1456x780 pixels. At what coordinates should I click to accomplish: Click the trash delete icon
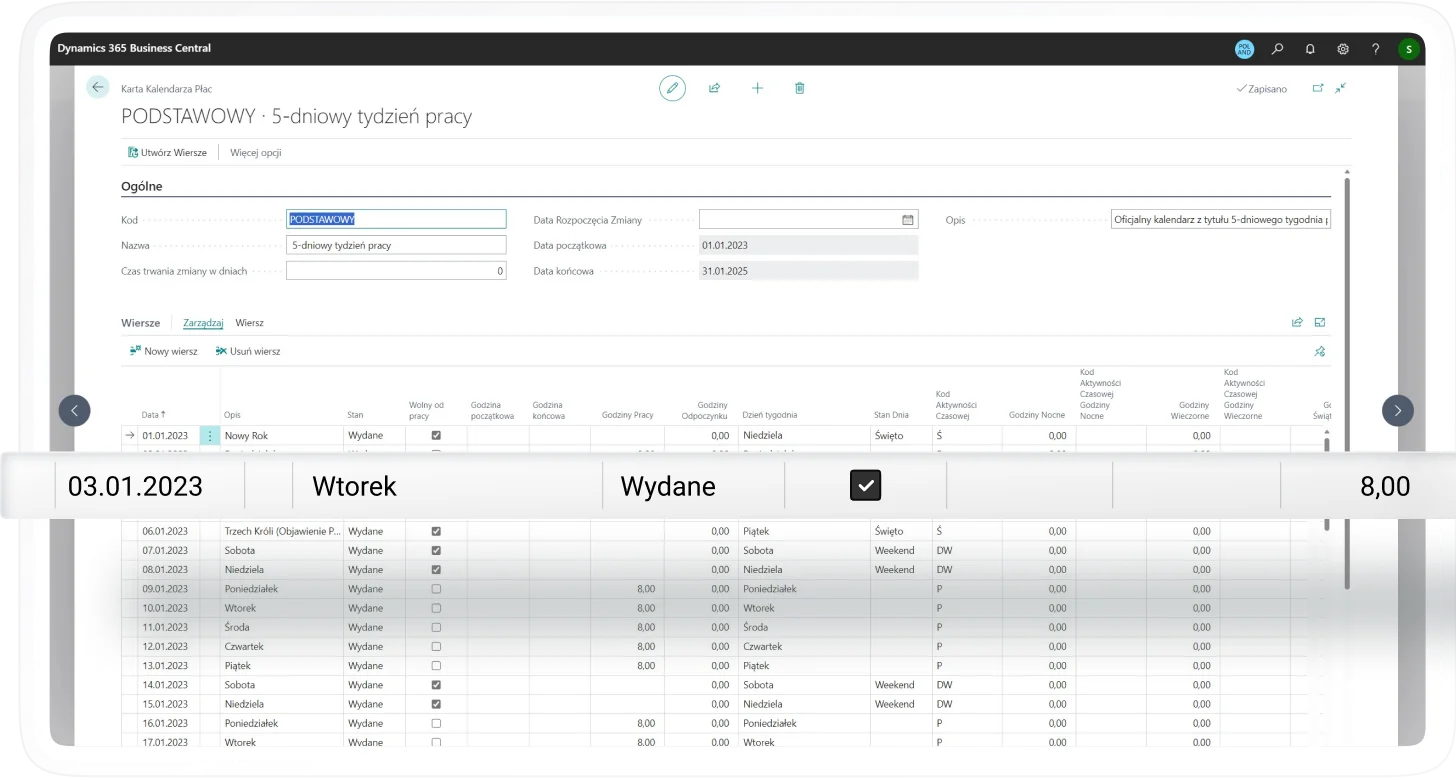[799, 88]
